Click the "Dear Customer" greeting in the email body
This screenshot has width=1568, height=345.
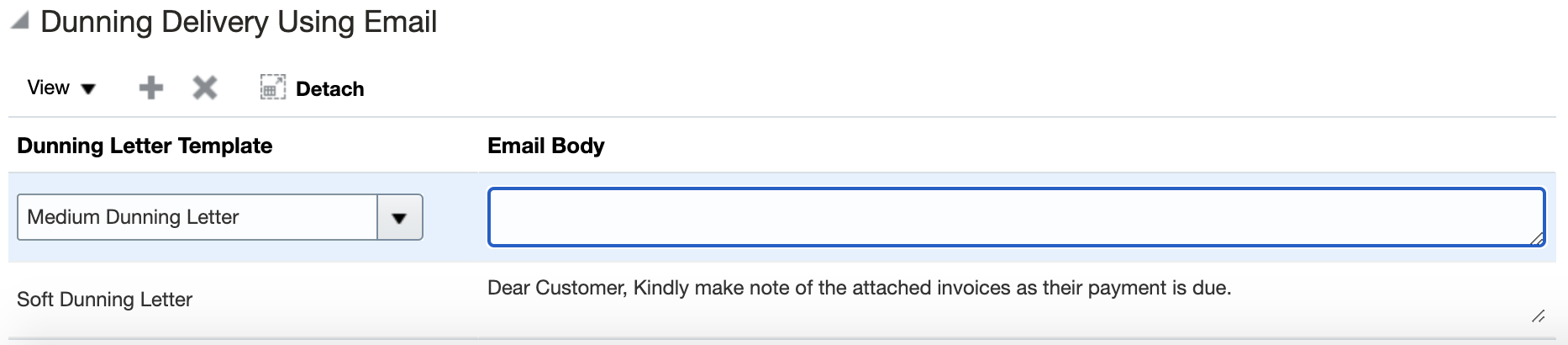pos(556,288)
